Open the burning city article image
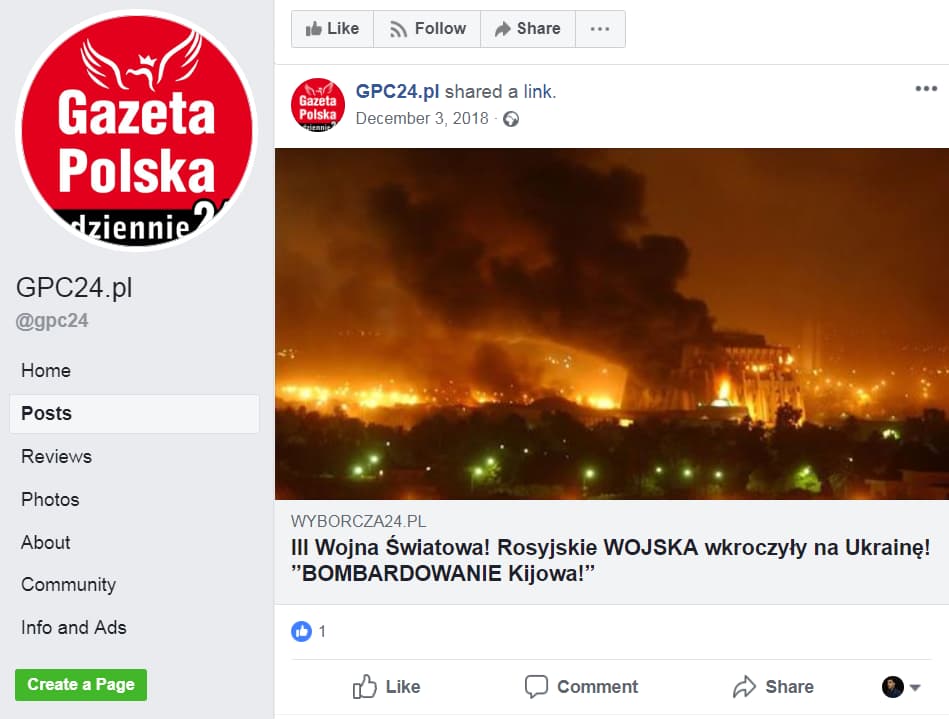The width and height of the screenshot is (949, 719). coord(612,324)
